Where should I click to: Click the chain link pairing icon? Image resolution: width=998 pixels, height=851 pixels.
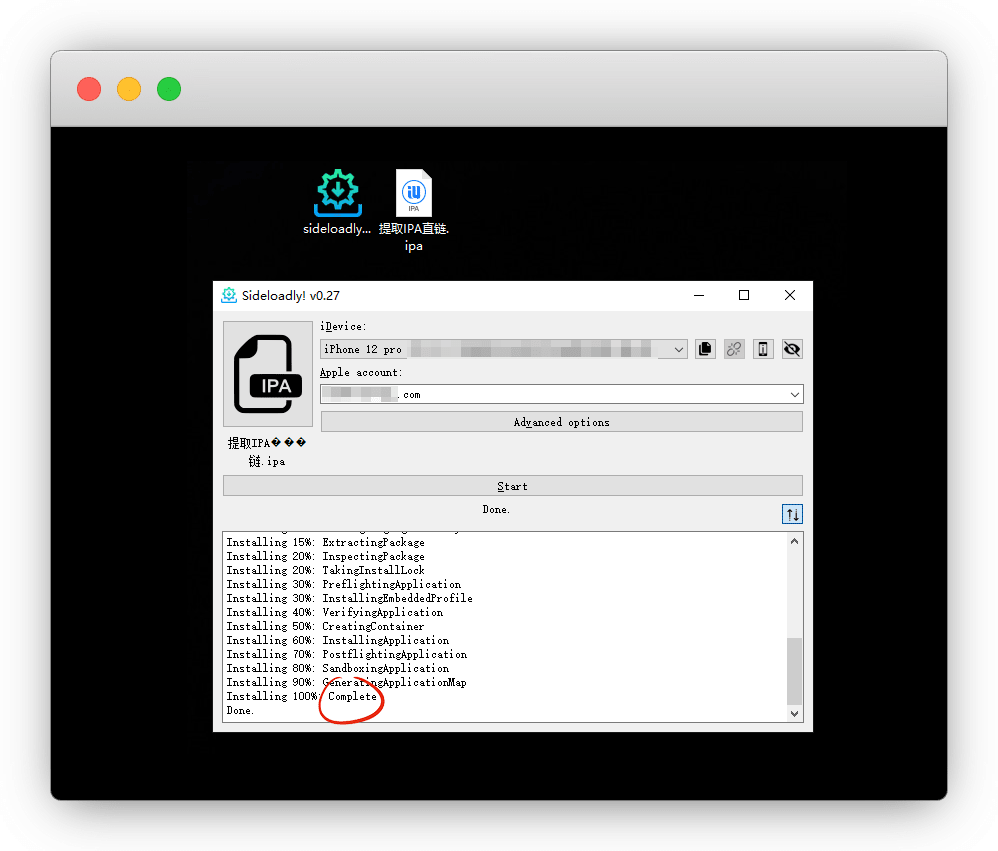[734, 349]
